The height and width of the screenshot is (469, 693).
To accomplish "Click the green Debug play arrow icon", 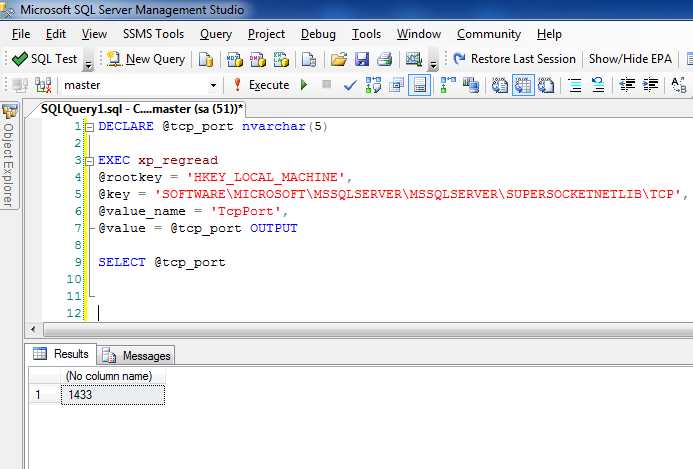I will (x=304, y=85).
